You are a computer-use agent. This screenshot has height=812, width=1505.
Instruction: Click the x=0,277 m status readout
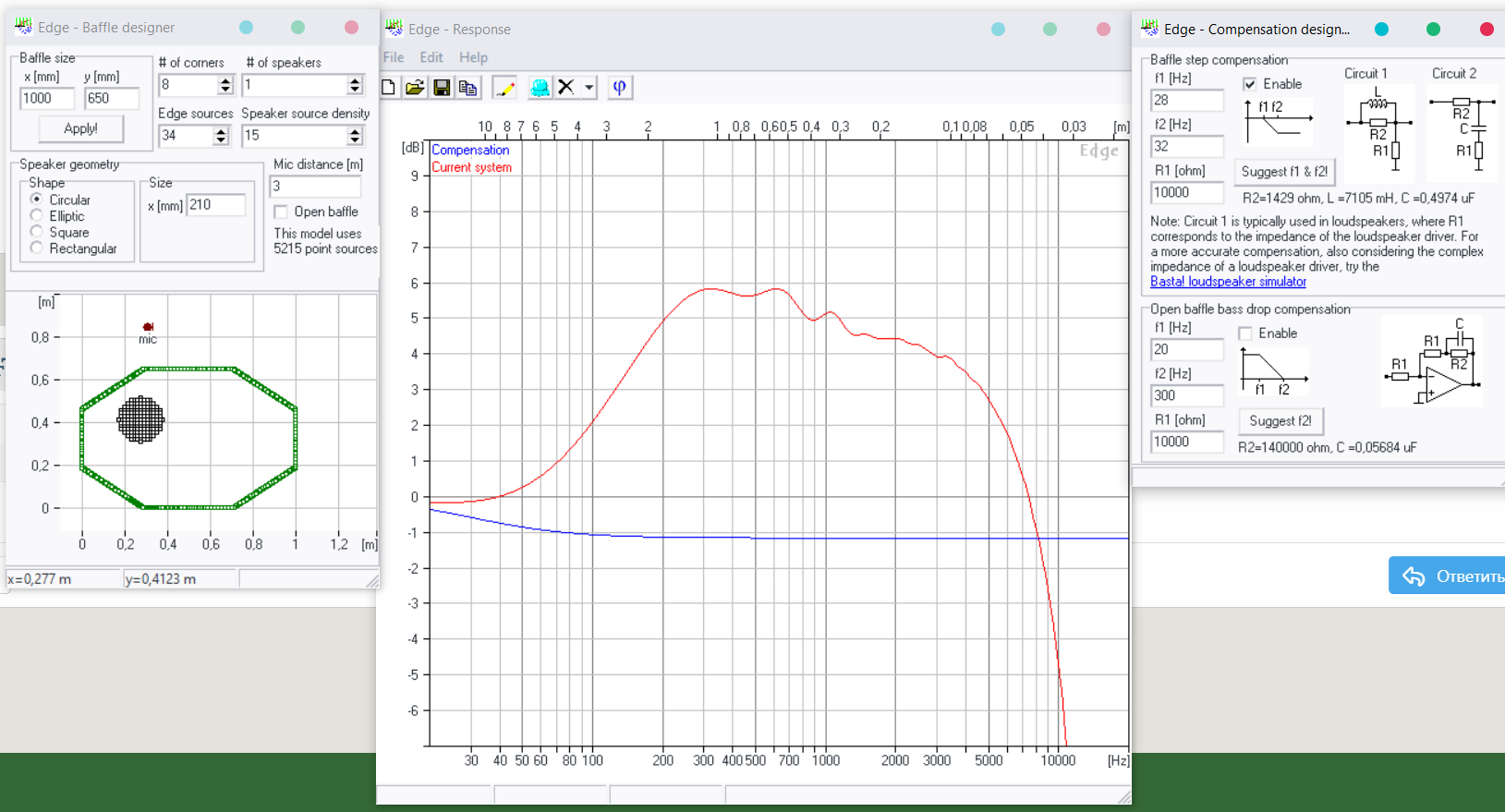pos(40,579)
